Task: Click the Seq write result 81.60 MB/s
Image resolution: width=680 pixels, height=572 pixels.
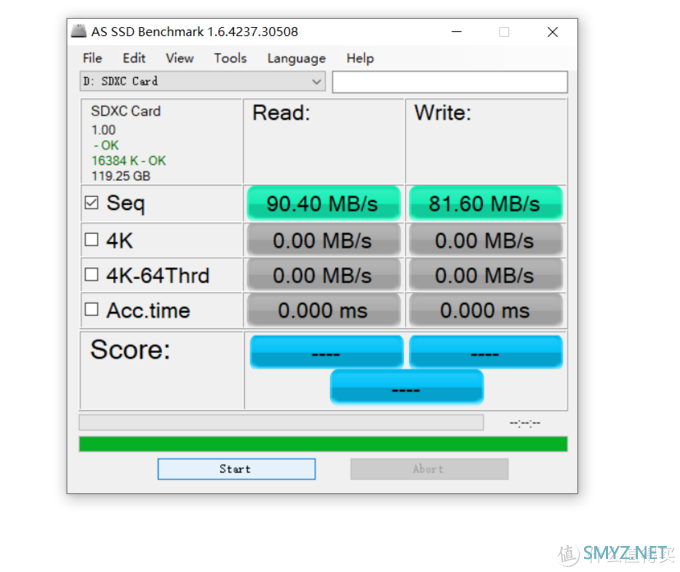Action: pos(486,203)
